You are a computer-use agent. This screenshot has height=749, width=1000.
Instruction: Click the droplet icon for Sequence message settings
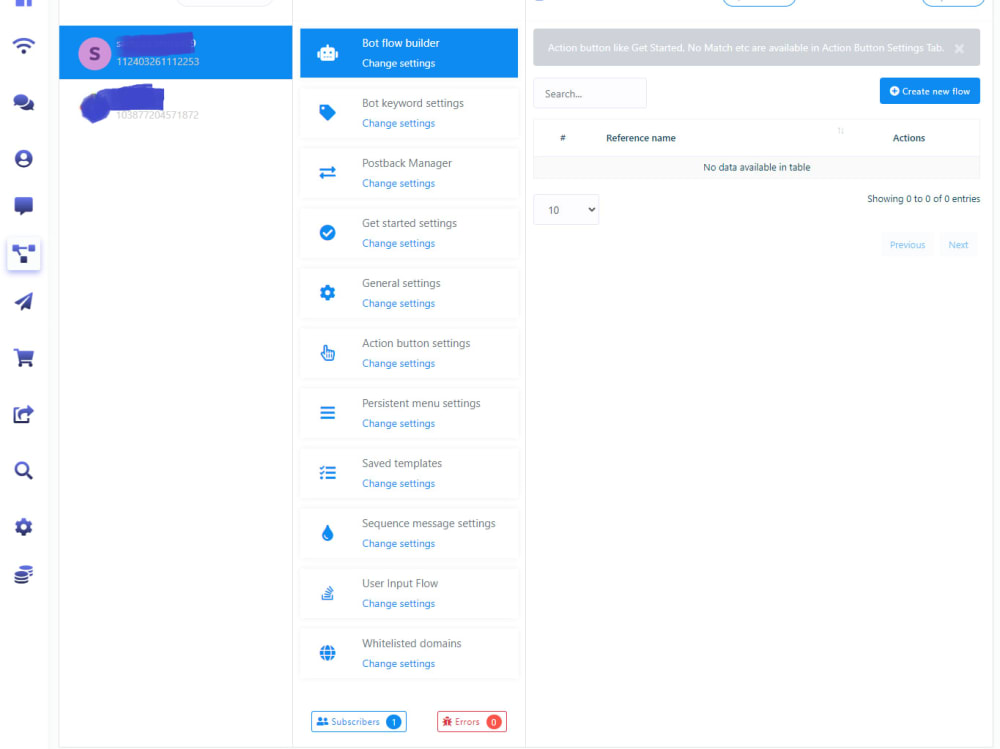327,533
